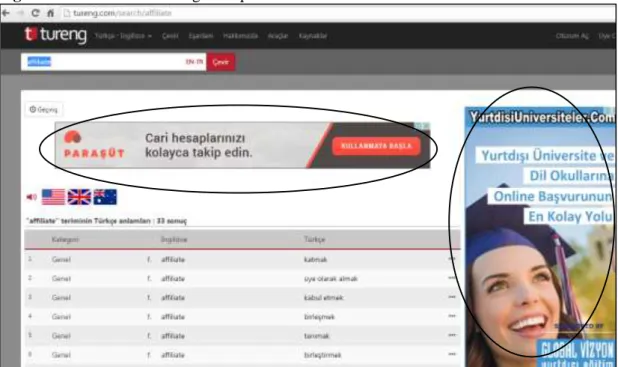
Task: Click the browser back arrow
Action: click(6, 13)
